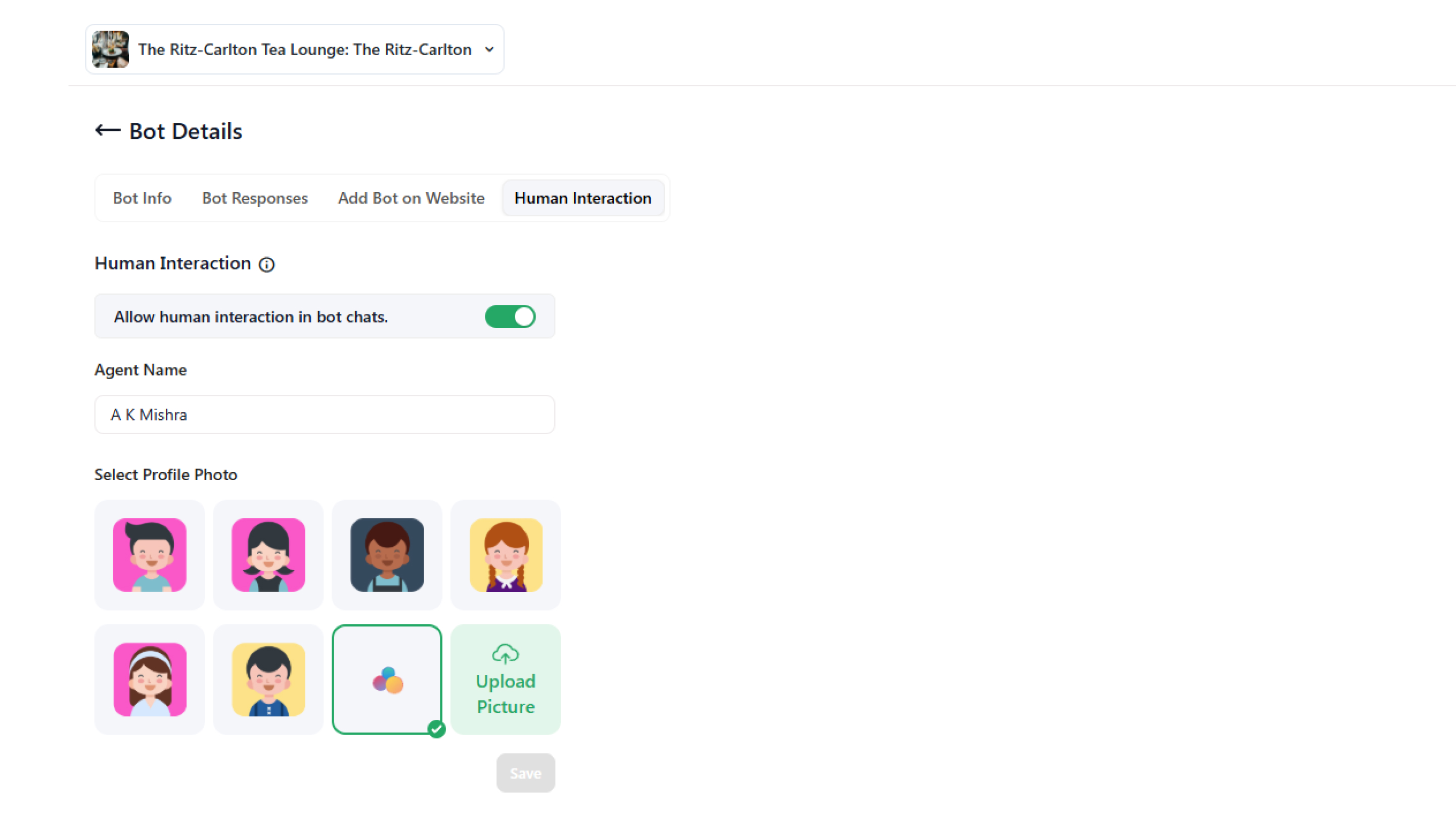Go to Add Bot on Website tab

[x=411, y=198]
